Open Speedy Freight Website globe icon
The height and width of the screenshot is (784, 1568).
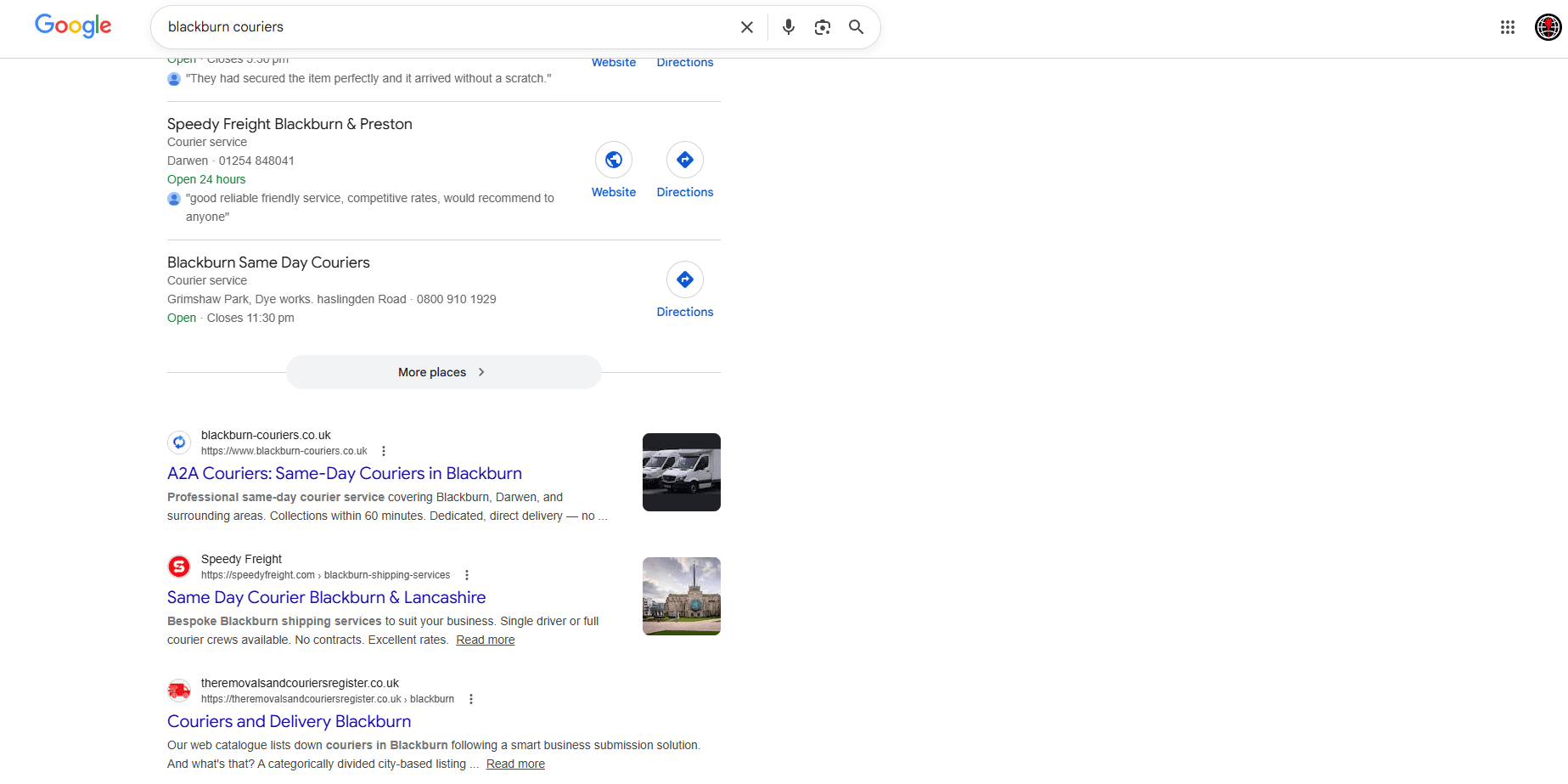point(614,160)
